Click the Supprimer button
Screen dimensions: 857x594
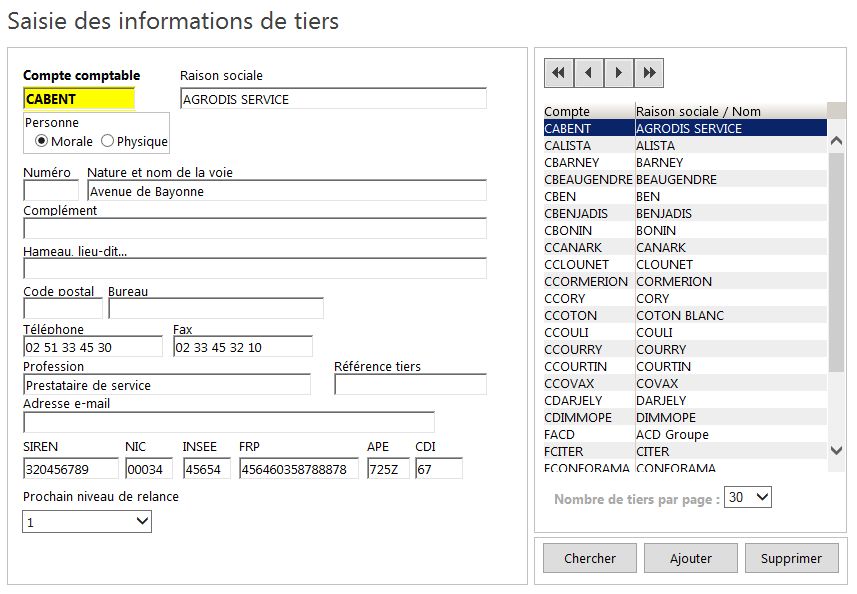(x=791, y=558)
